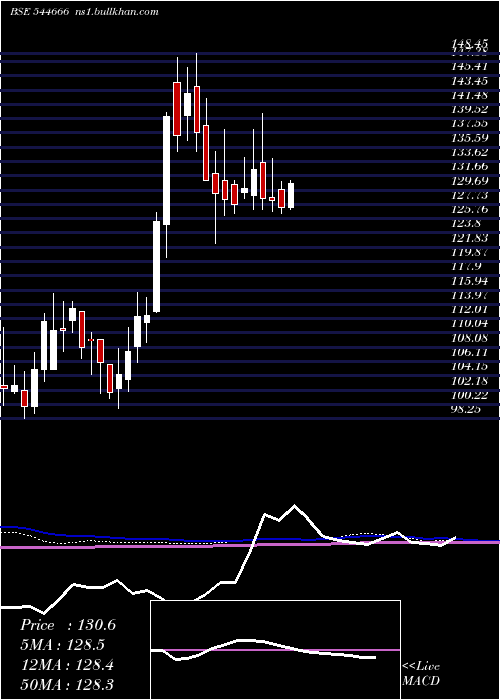500x700 pixels.
Task: Click the 112.01 price axis label
Action: coord(470,310)
